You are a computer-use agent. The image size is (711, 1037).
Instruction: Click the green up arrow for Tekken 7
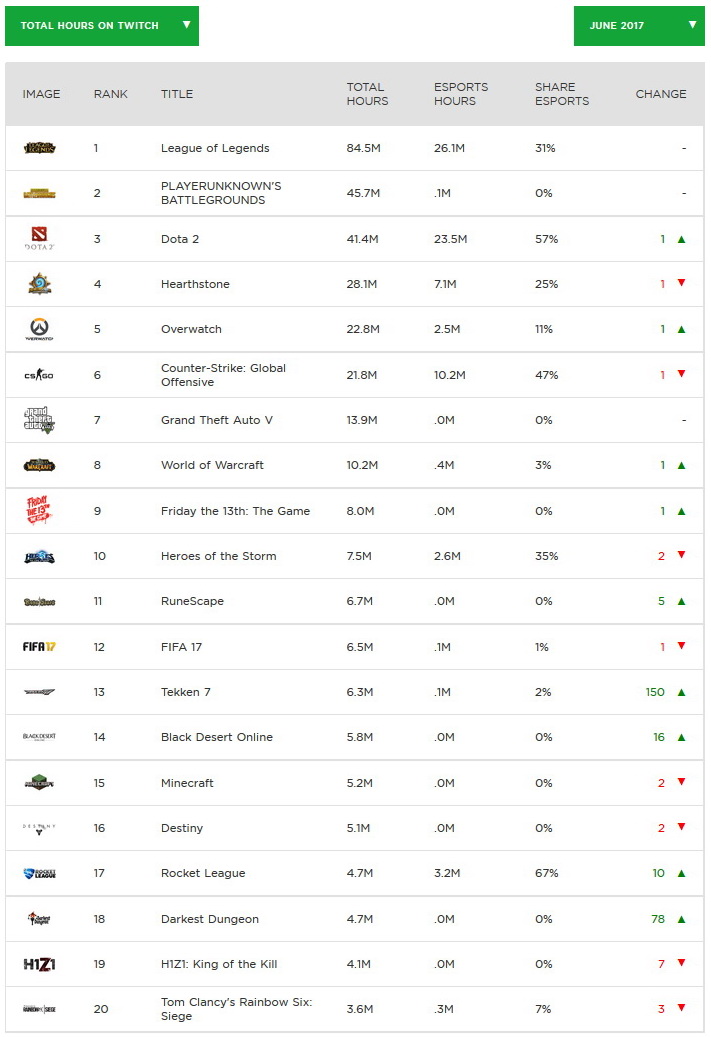pos(681,692)
